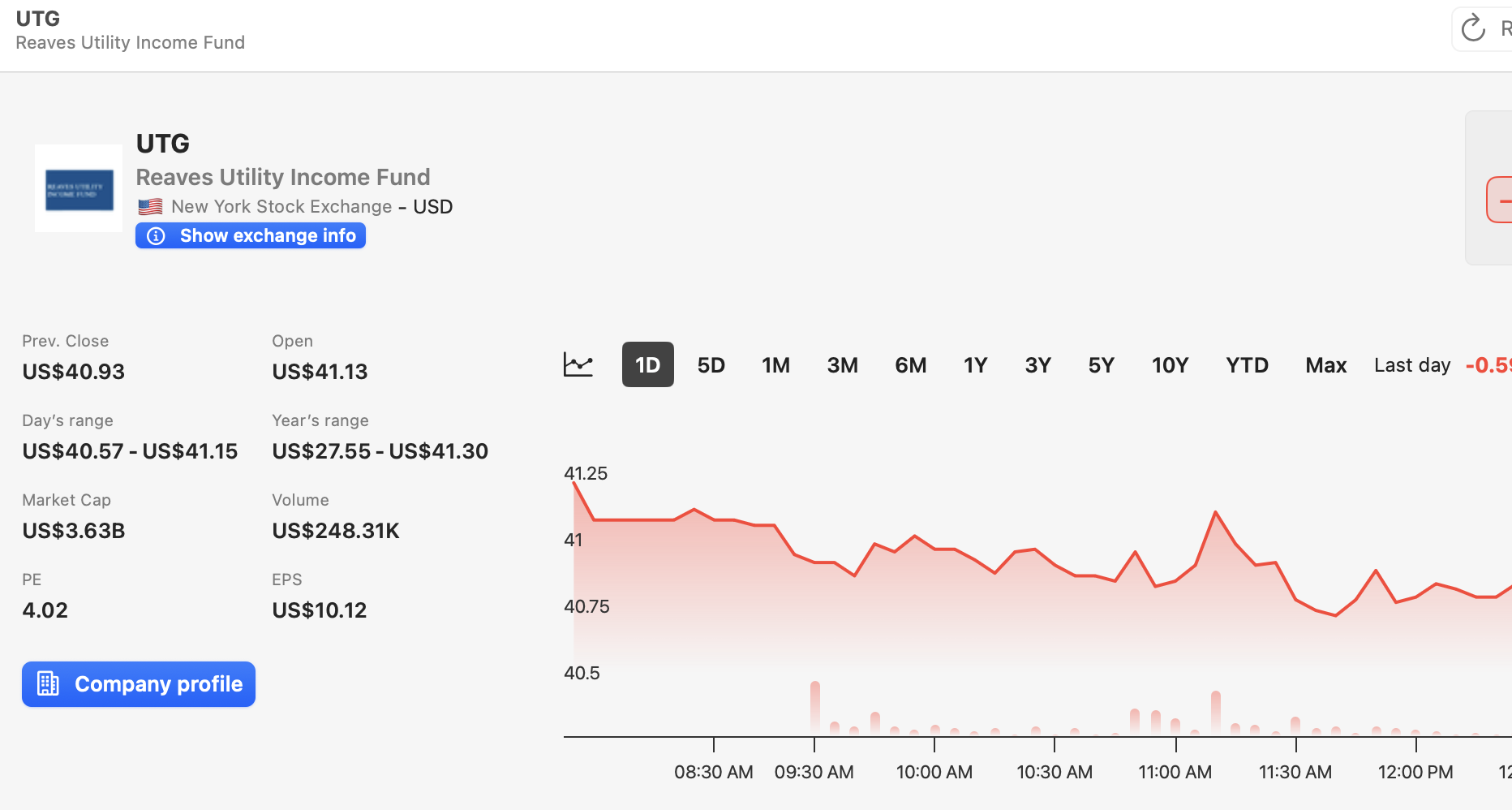This screenshot has width=1512, height=810.
Task: Click the refresh arrow icon
Action: coord(1472,29)
